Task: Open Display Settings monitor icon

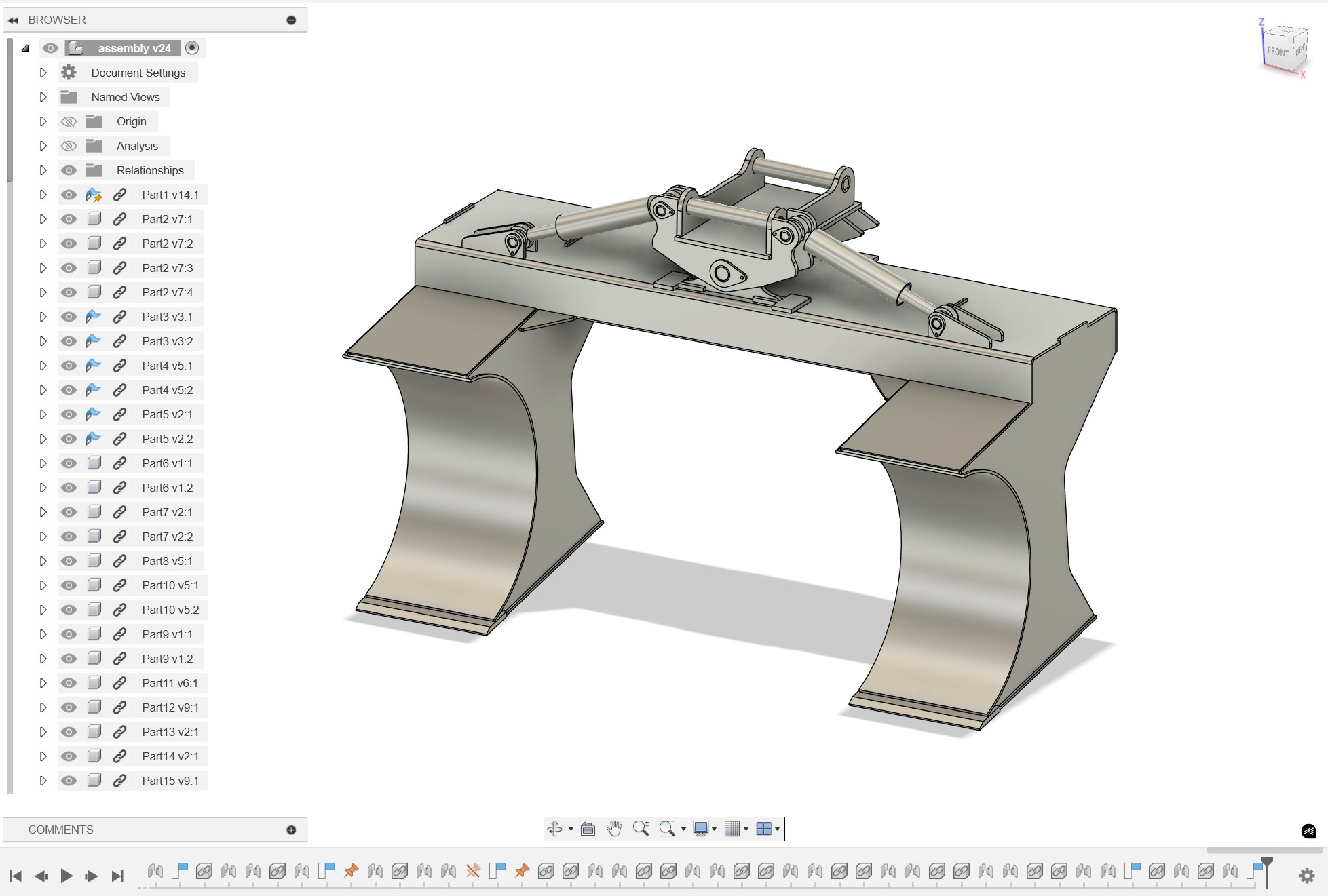Action: 701,828
